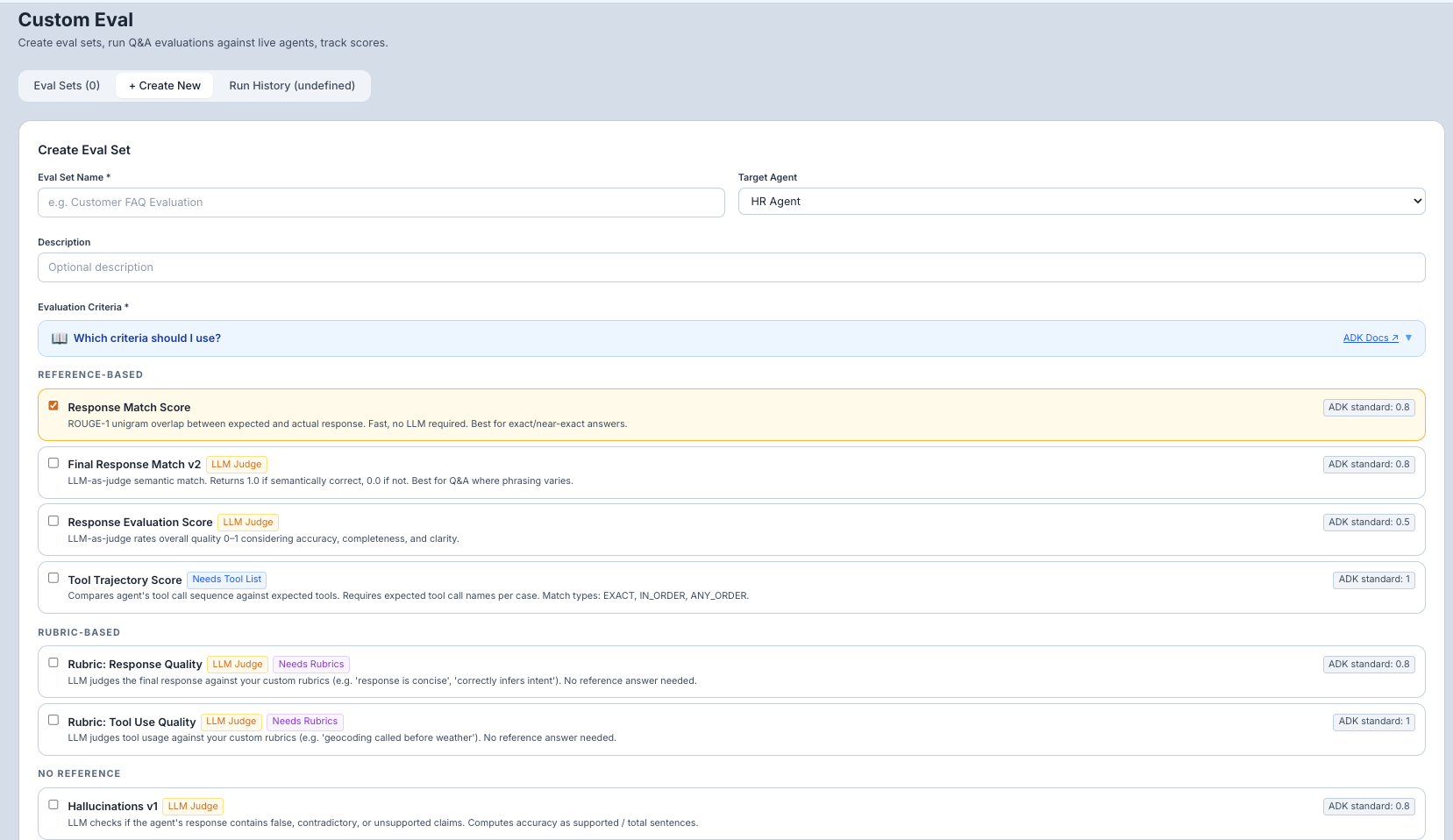Viewport: 1453px width, 840px height.
Task: Click inside the Eval Set Name field
Action: [x=381, y=202]
